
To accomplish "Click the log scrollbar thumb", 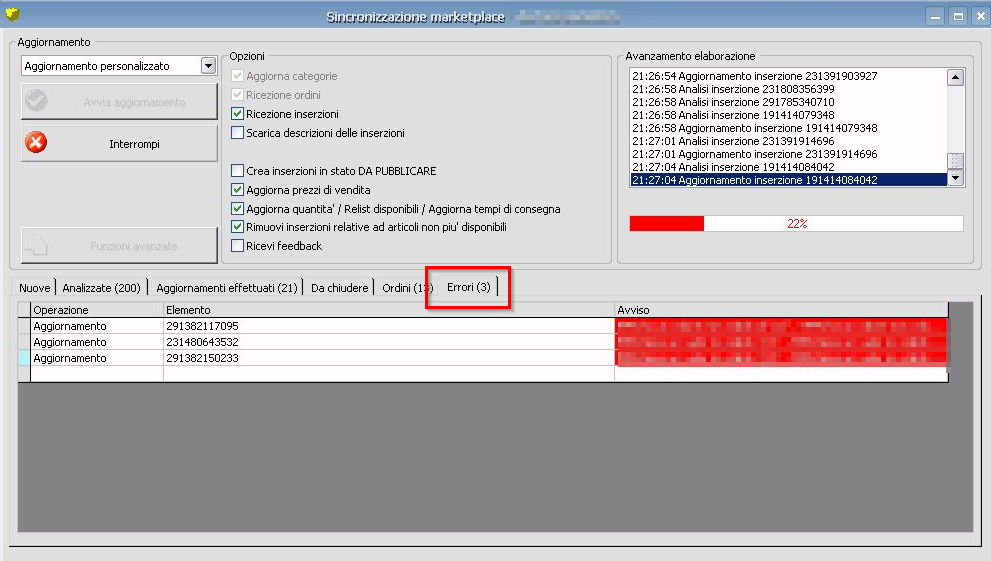I will point(956,161).
